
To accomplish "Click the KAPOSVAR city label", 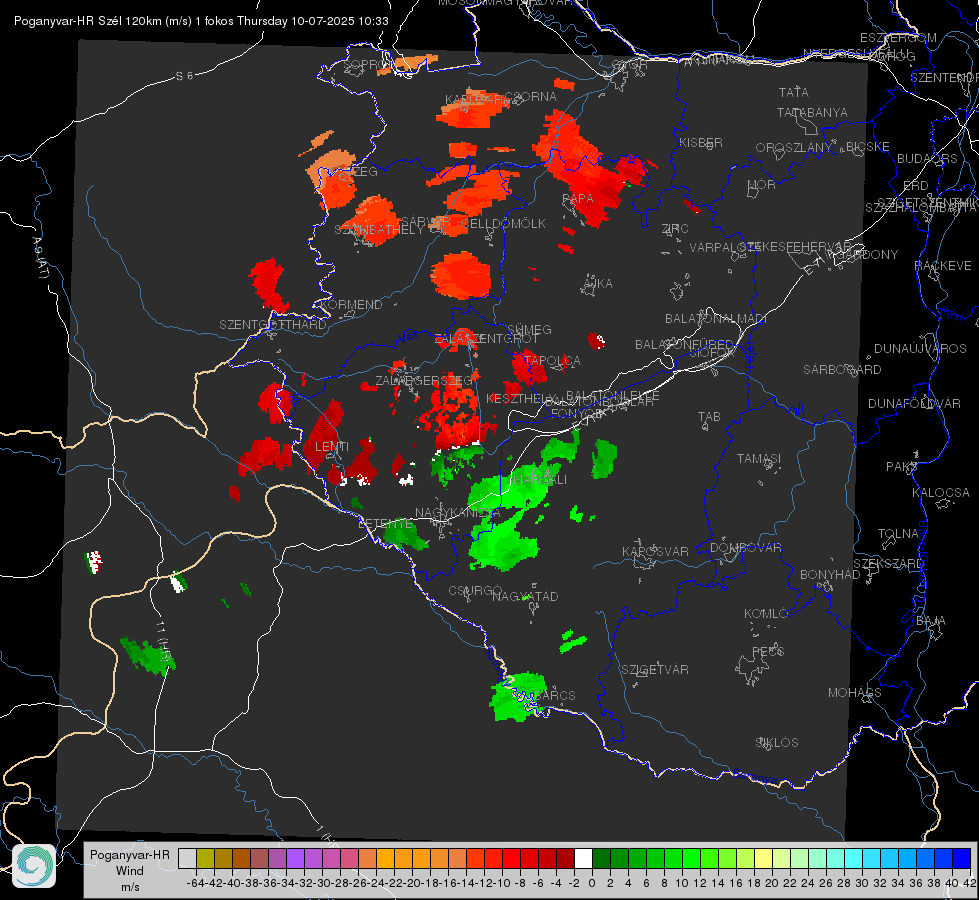I will click(655, 551).
